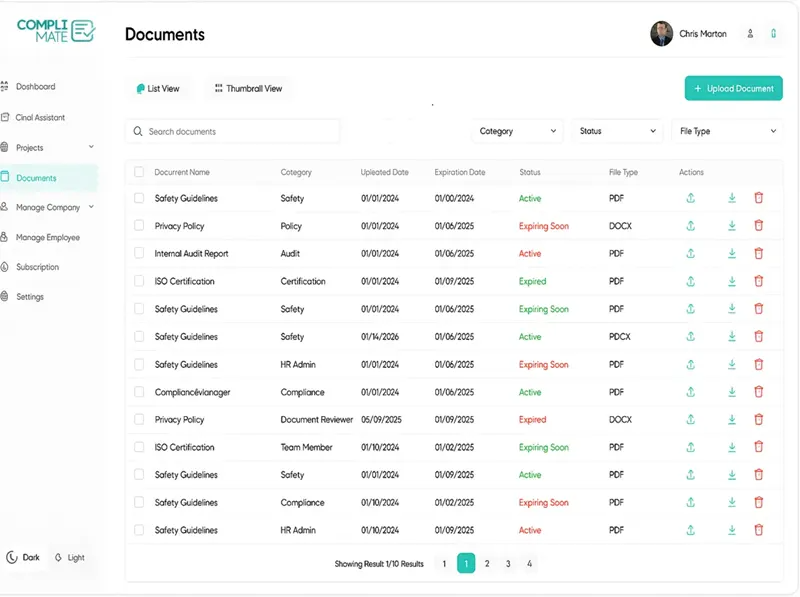Tick the Document Reviewer Privacy Policy checkbox
Viewport: 800px width, 597px height.
pos(139,419)
